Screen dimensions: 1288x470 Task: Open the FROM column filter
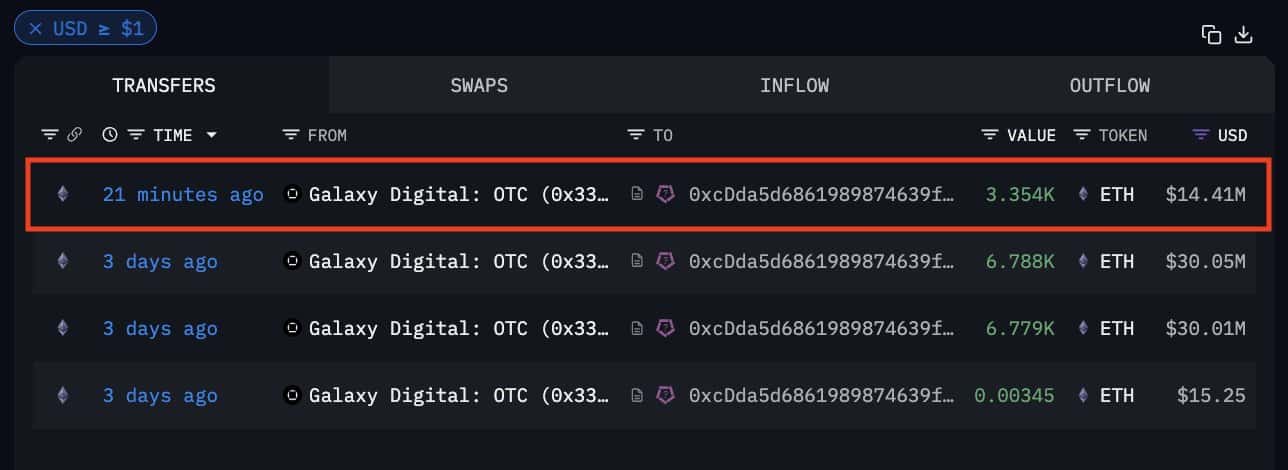pos(291,135)
